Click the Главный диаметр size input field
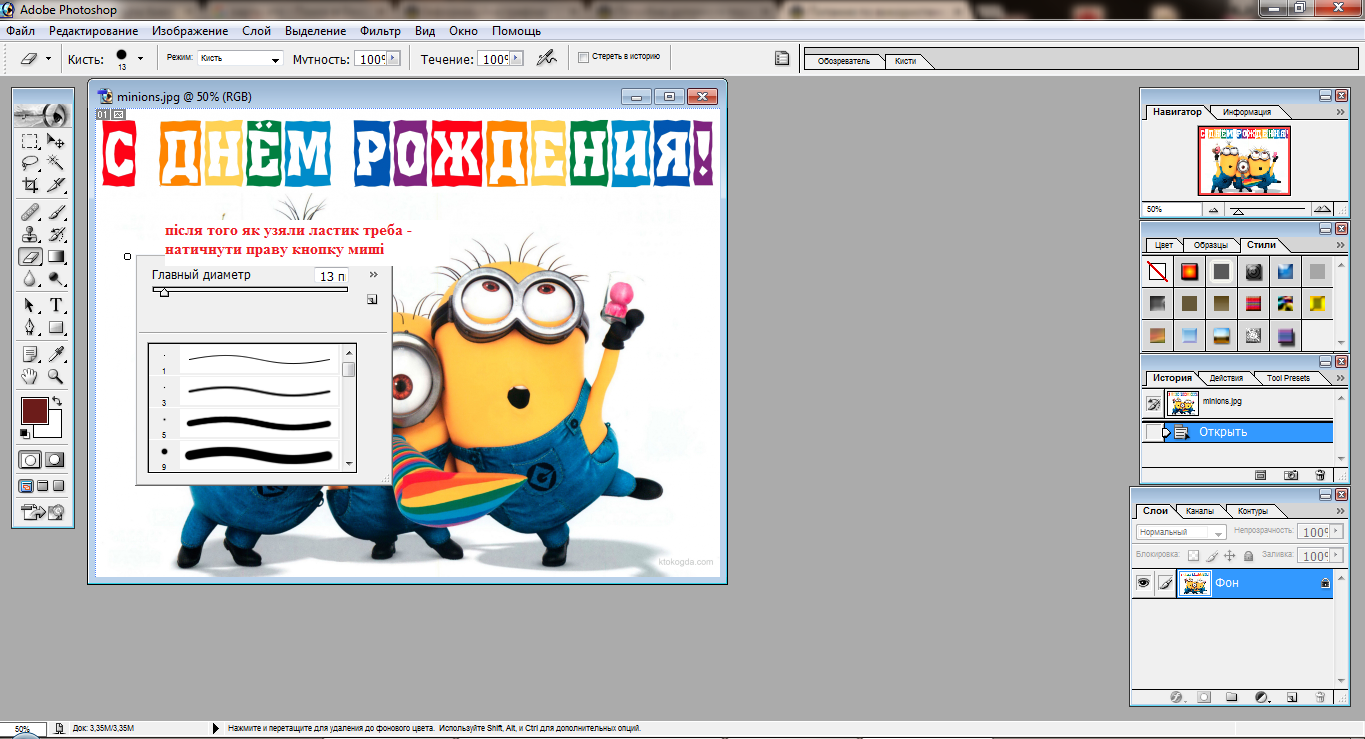Screen dimensions: 1365x739 (x=330, y=276)
